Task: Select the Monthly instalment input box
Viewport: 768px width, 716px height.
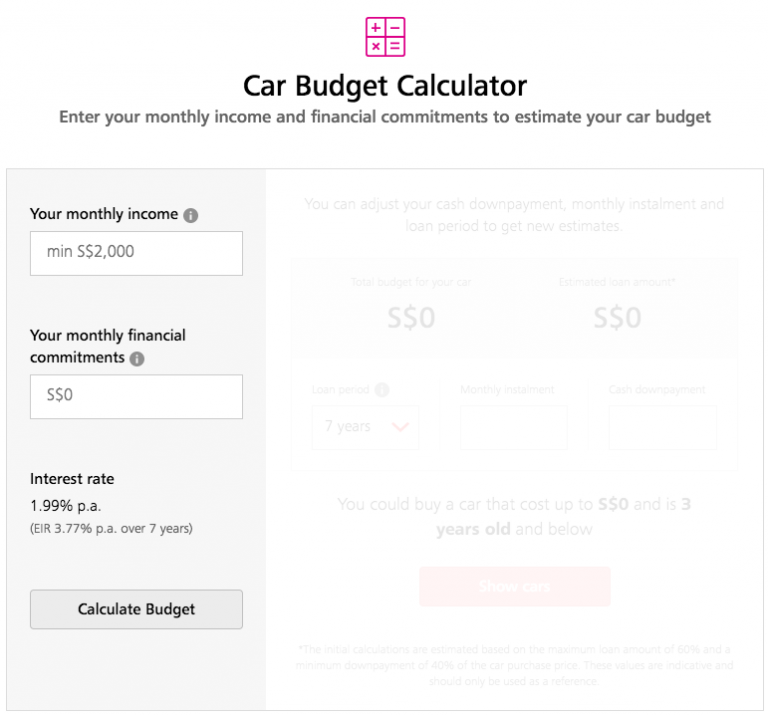Action: (x=514, y=427)
